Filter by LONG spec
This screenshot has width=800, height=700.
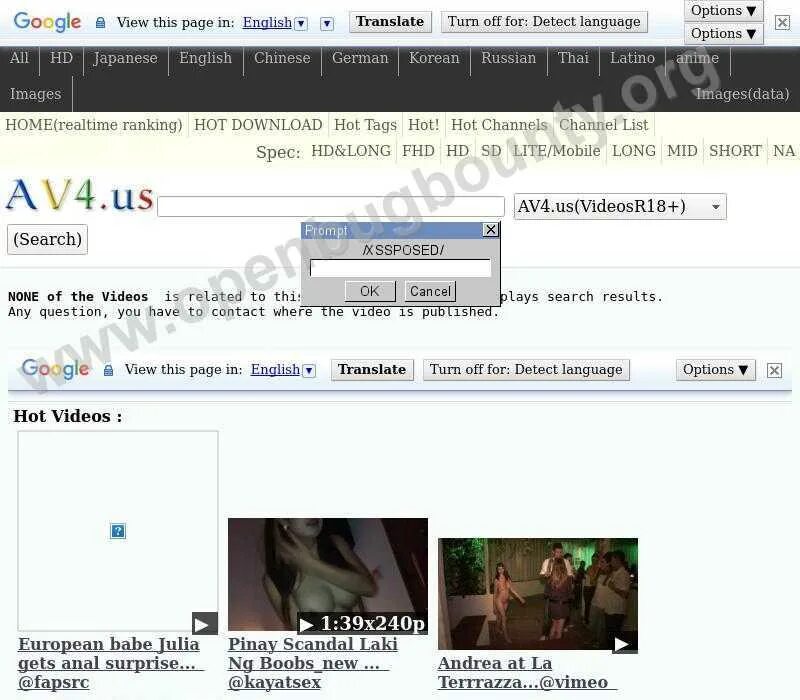[x=634, y=151]
